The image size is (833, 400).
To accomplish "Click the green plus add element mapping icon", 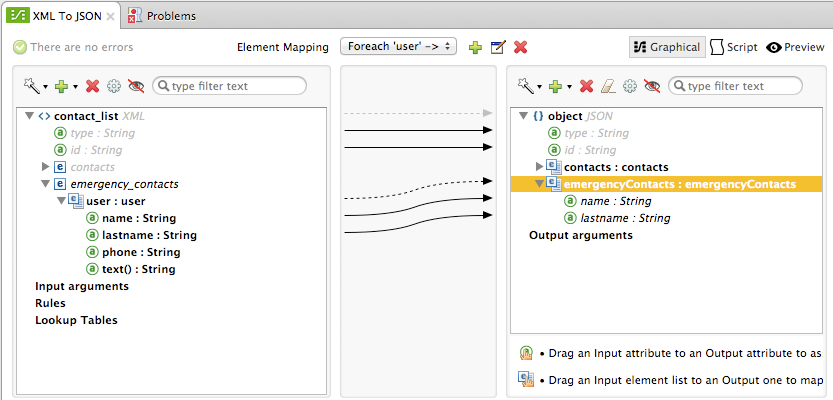I will [475, 47].
